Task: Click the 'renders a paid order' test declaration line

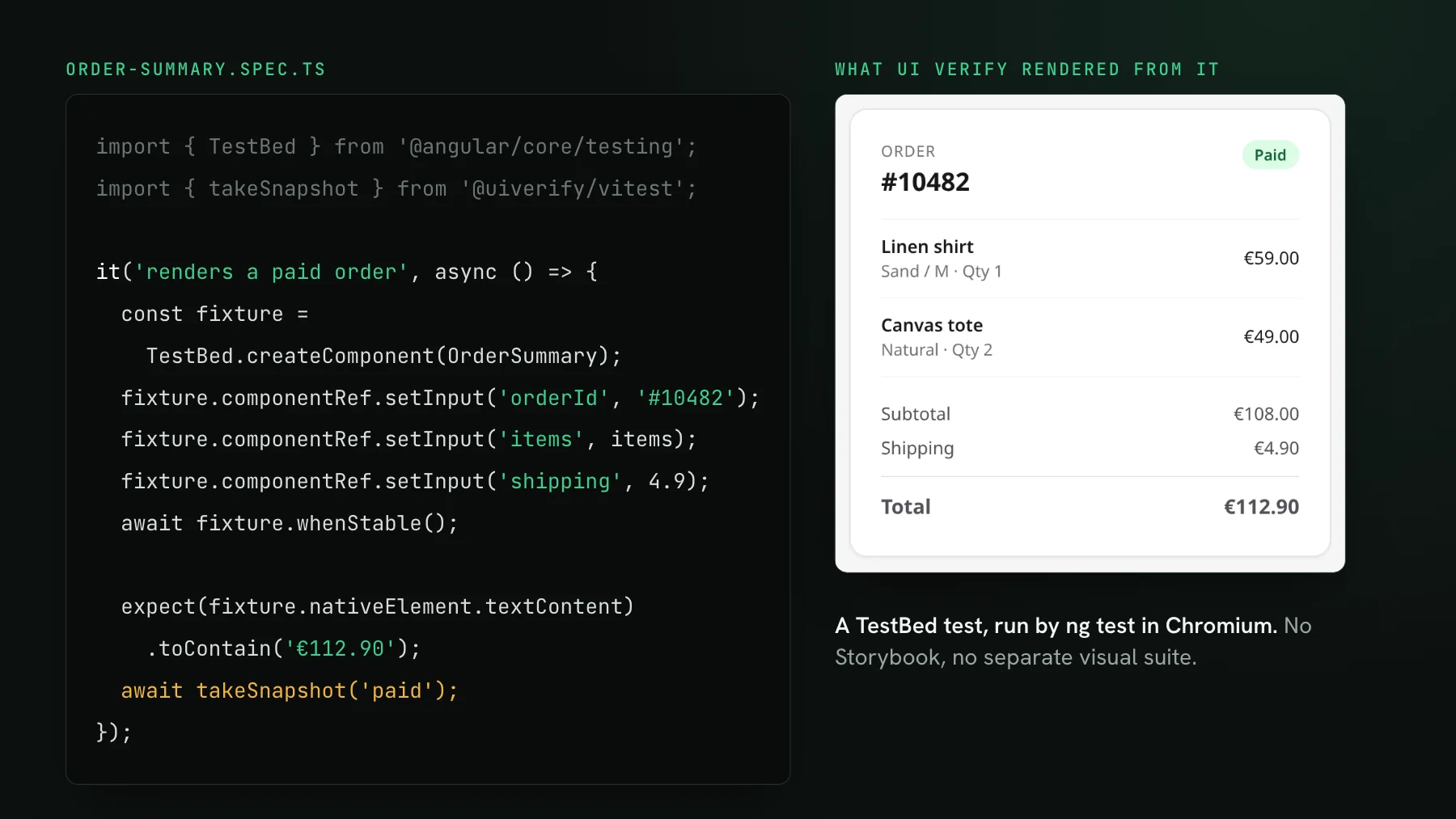Action: click(347, 272)
